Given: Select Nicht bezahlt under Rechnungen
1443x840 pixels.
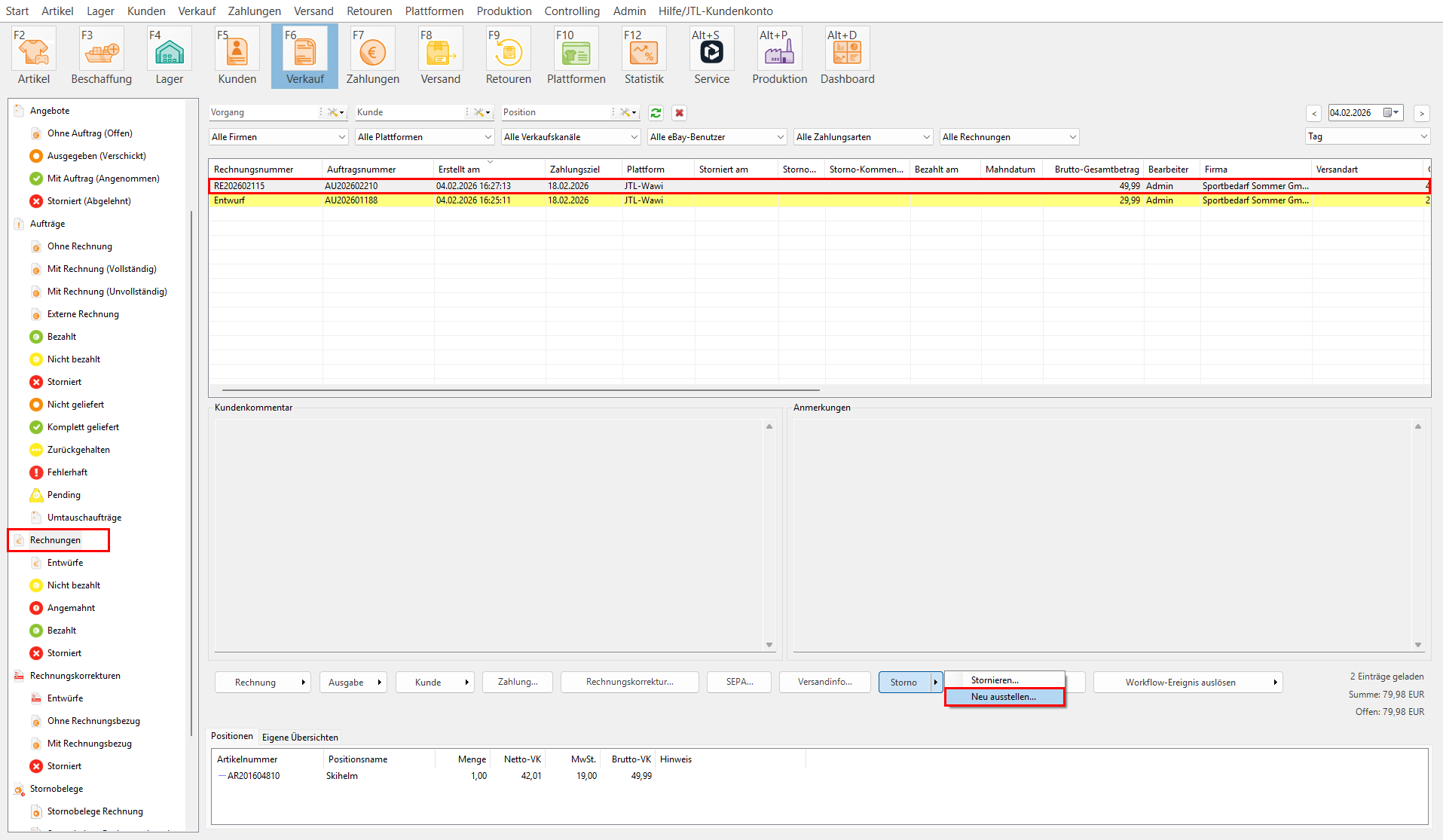Looking at the screenshot, I should pos(74,585).
